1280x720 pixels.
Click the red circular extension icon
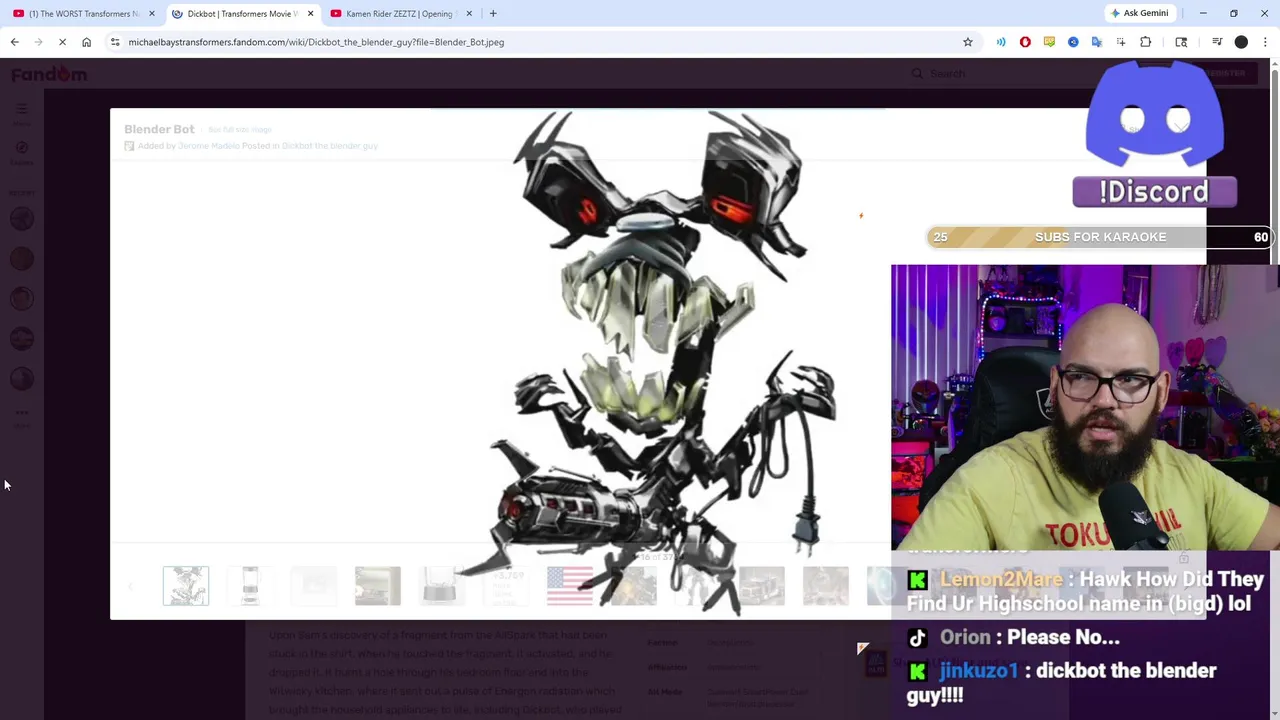1025,42
